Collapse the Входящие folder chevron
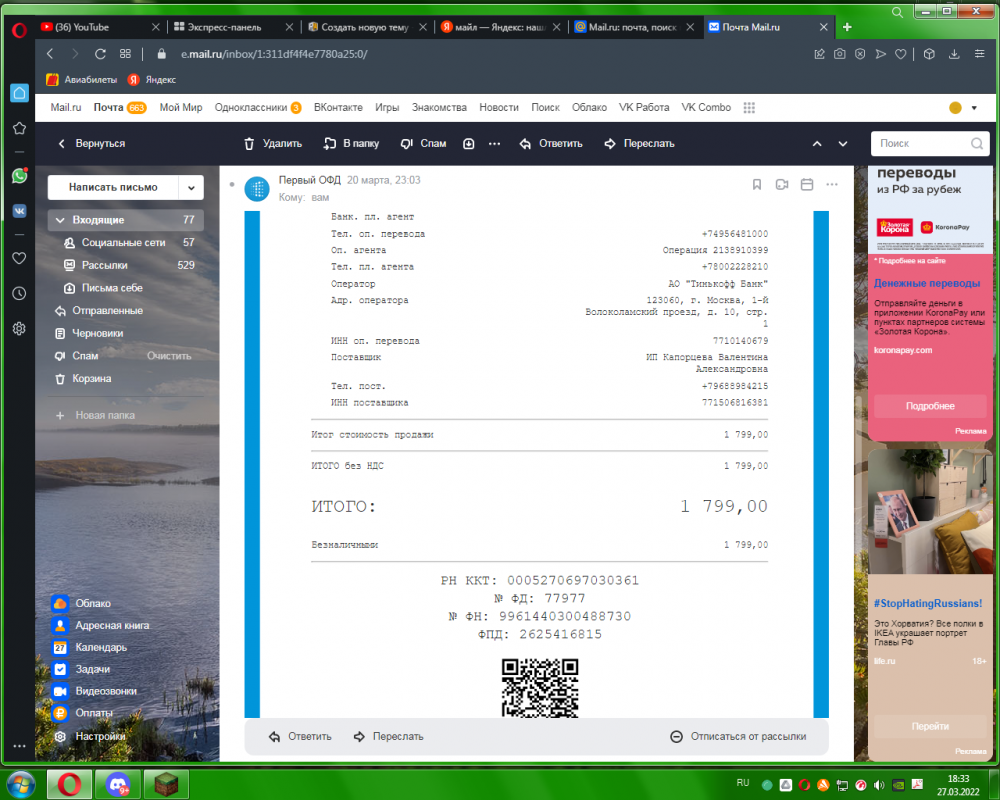The width and height of the screenshot is (1000, 800). click(60, 220)
